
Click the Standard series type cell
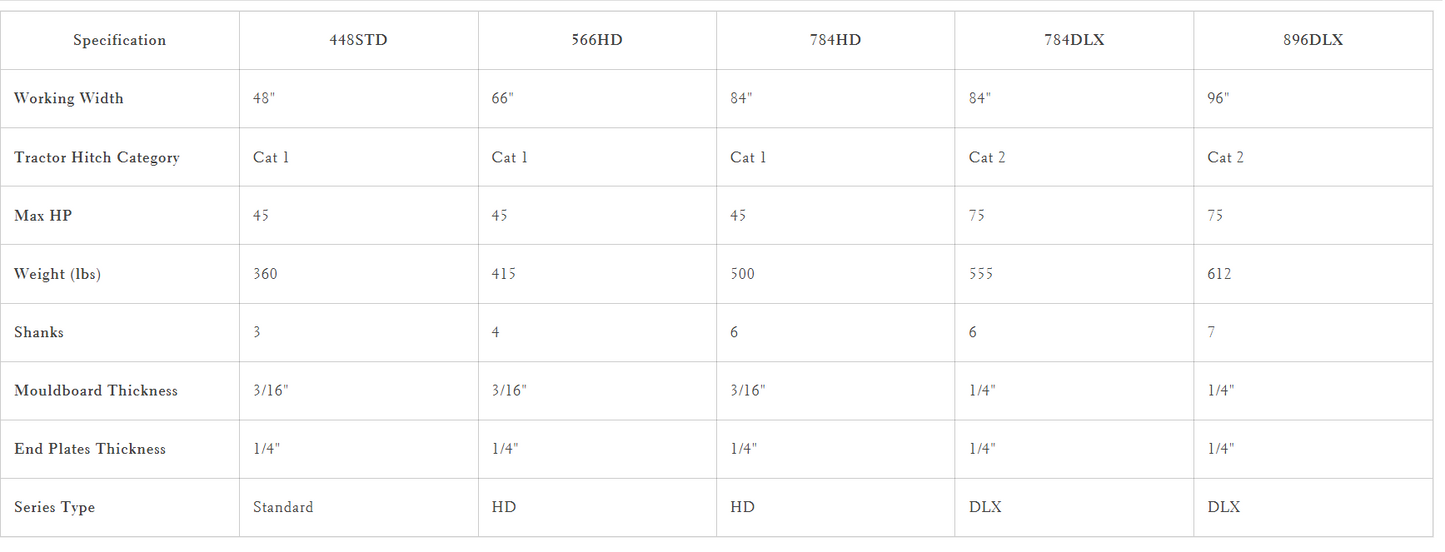tap(358, 507)
